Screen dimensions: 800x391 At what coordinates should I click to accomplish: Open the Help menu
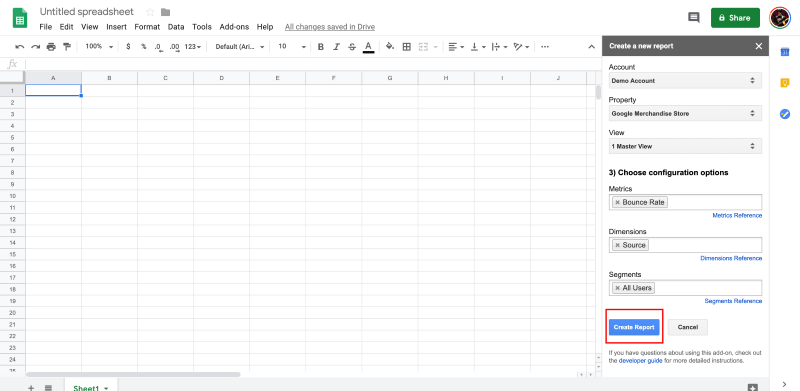click(265, 27)
